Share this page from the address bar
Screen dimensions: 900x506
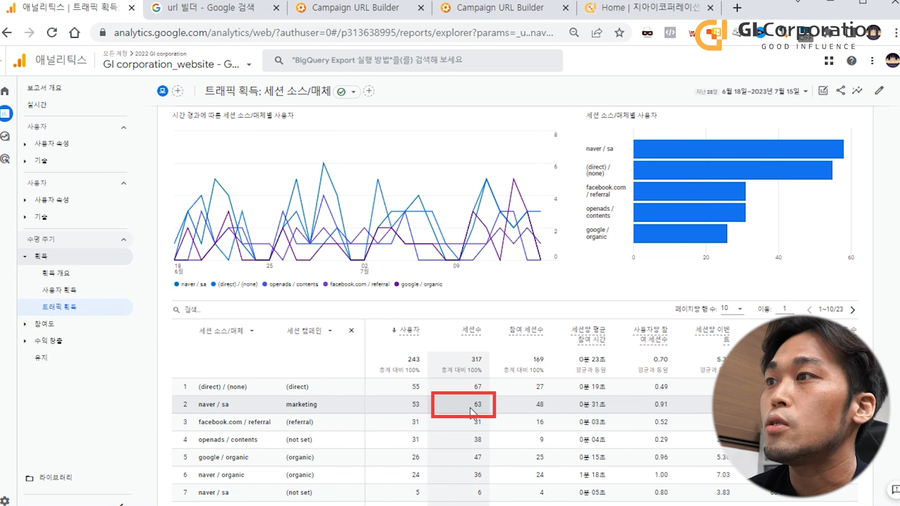point(597,33)
